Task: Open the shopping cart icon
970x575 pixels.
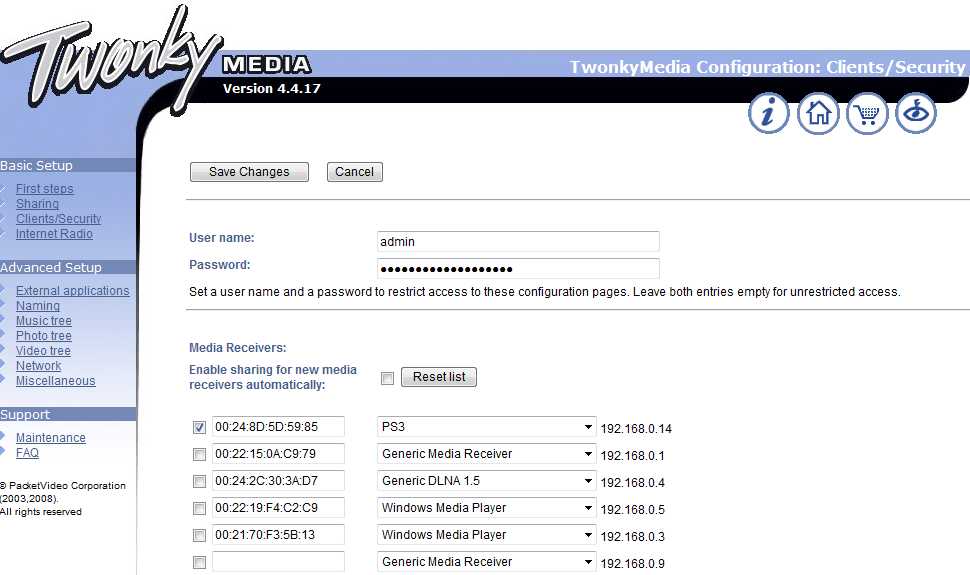Action: tap(867, 113)
